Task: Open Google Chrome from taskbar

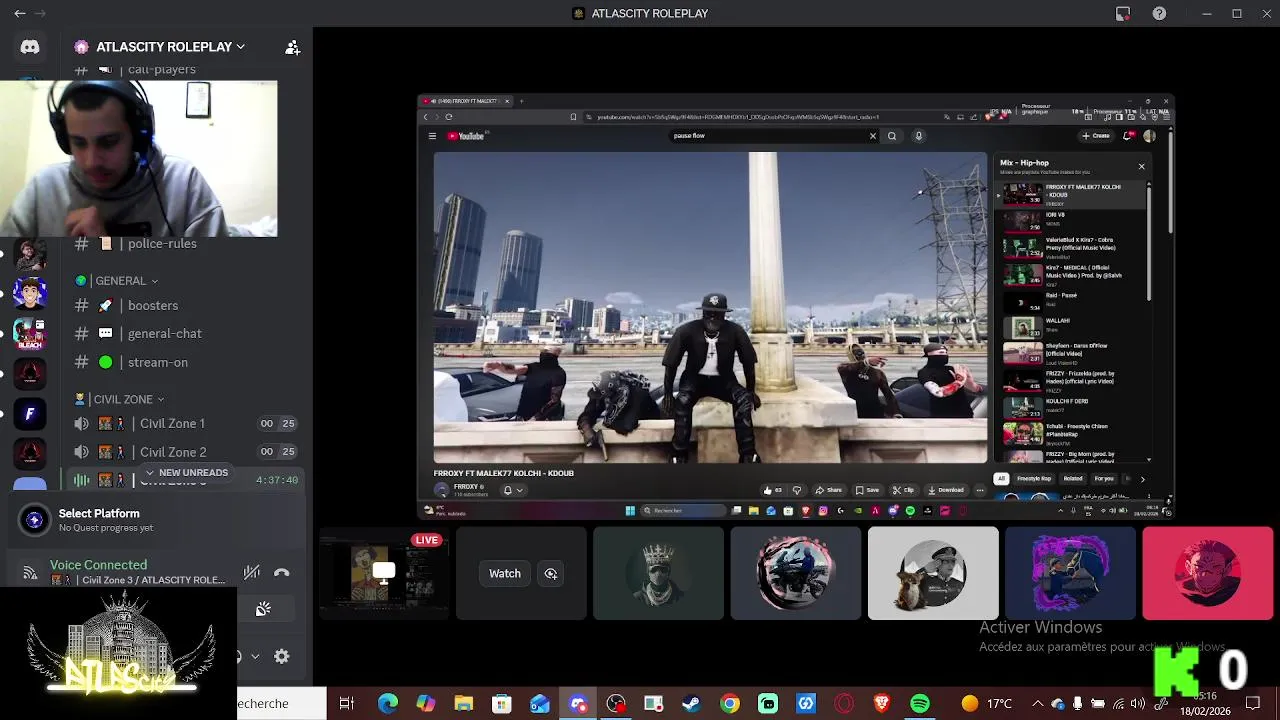Action: tap(730, 704)
